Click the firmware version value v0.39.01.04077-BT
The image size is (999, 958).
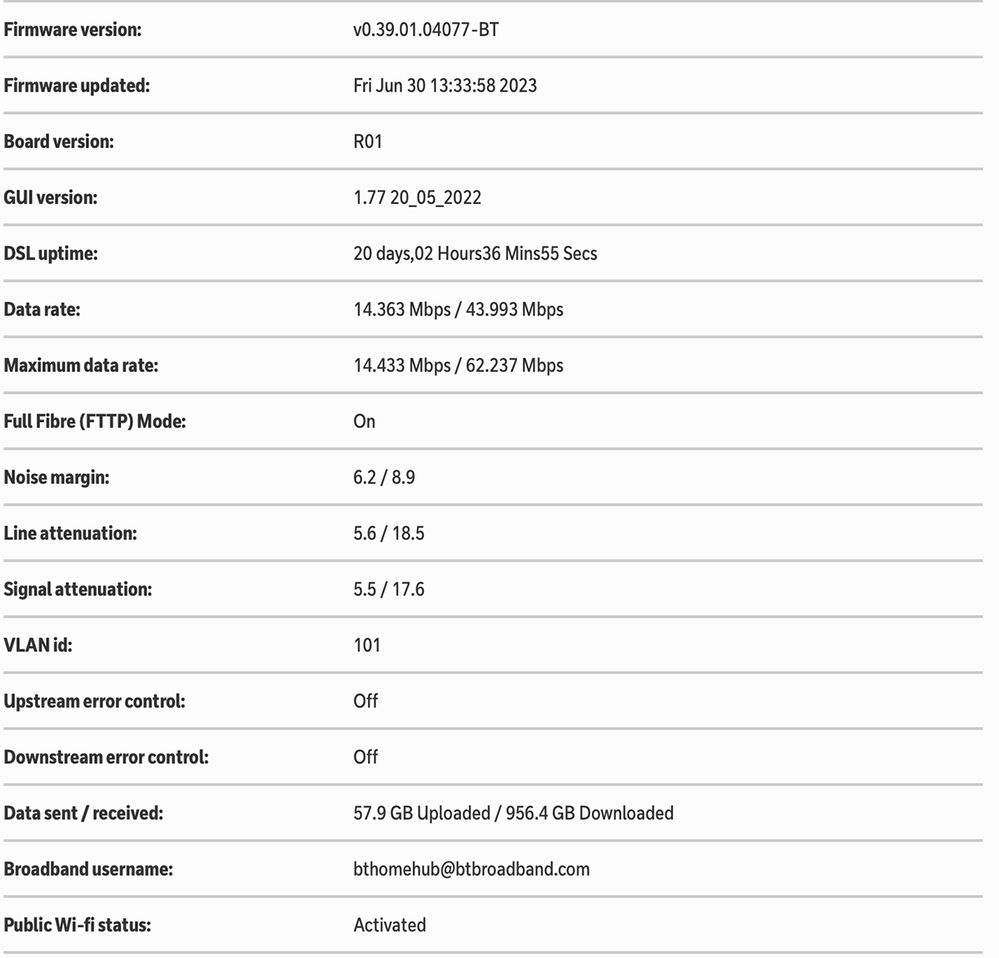426,30
